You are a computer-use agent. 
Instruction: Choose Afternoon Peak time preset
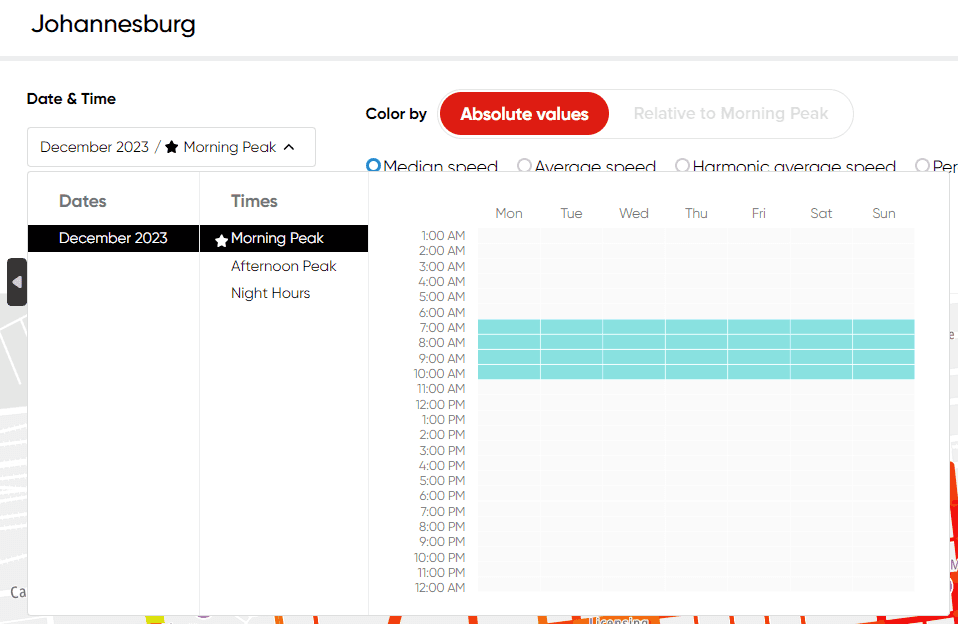click(283, 266)
